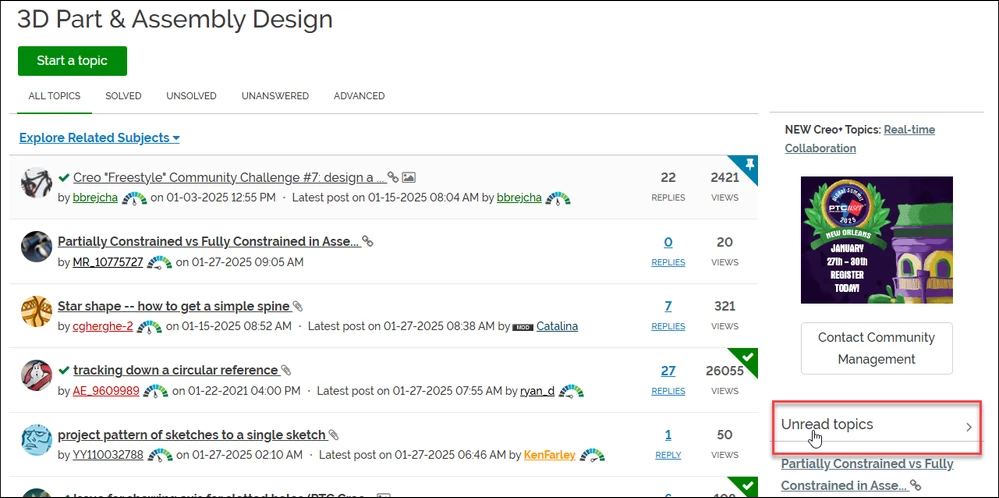Open ryan_d user profile
The height and width of the screenshot is (498, 999).
click(537, 390)
